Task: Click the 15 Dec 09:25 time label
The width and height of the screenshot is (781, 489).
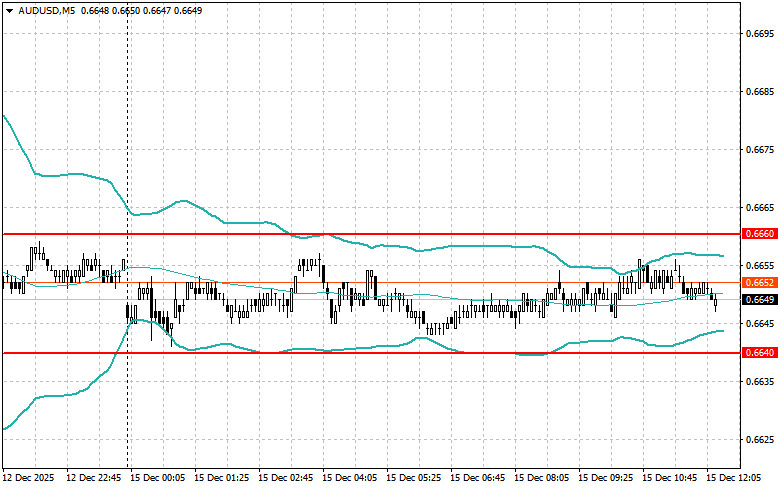Action: pyautogui.click(x=605, y=478)
